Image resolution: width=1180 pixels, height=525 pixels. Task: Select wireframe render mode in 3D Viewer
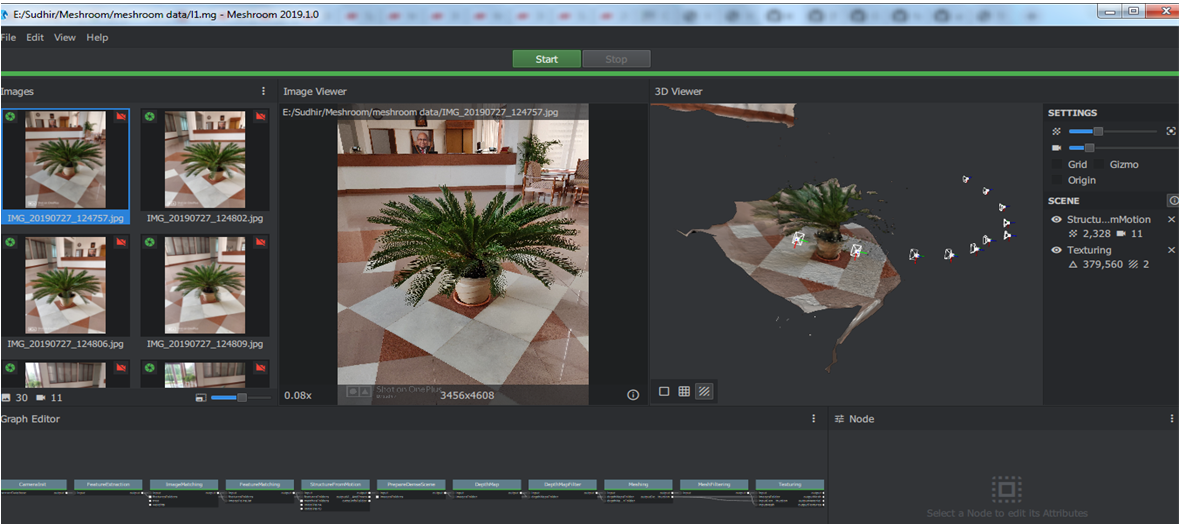pyautogui.click(x=684, y=391)
